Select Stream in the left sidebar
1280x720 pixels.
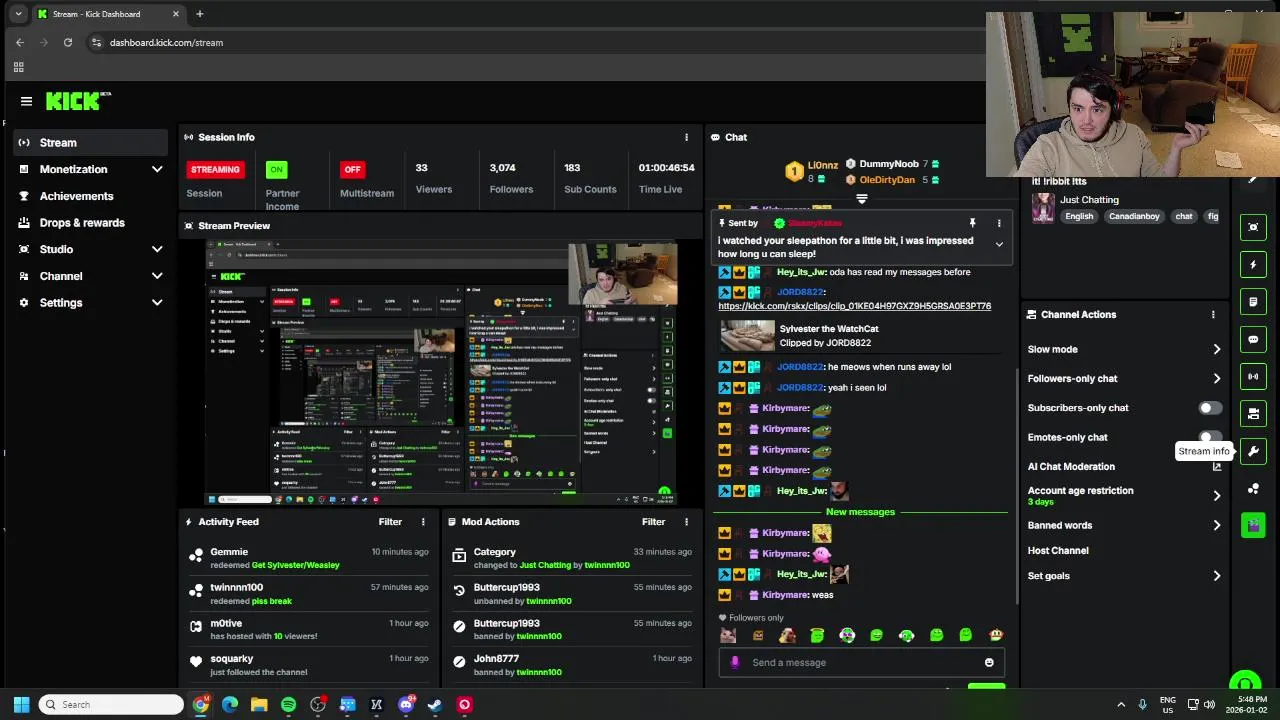tap(90, 143)
